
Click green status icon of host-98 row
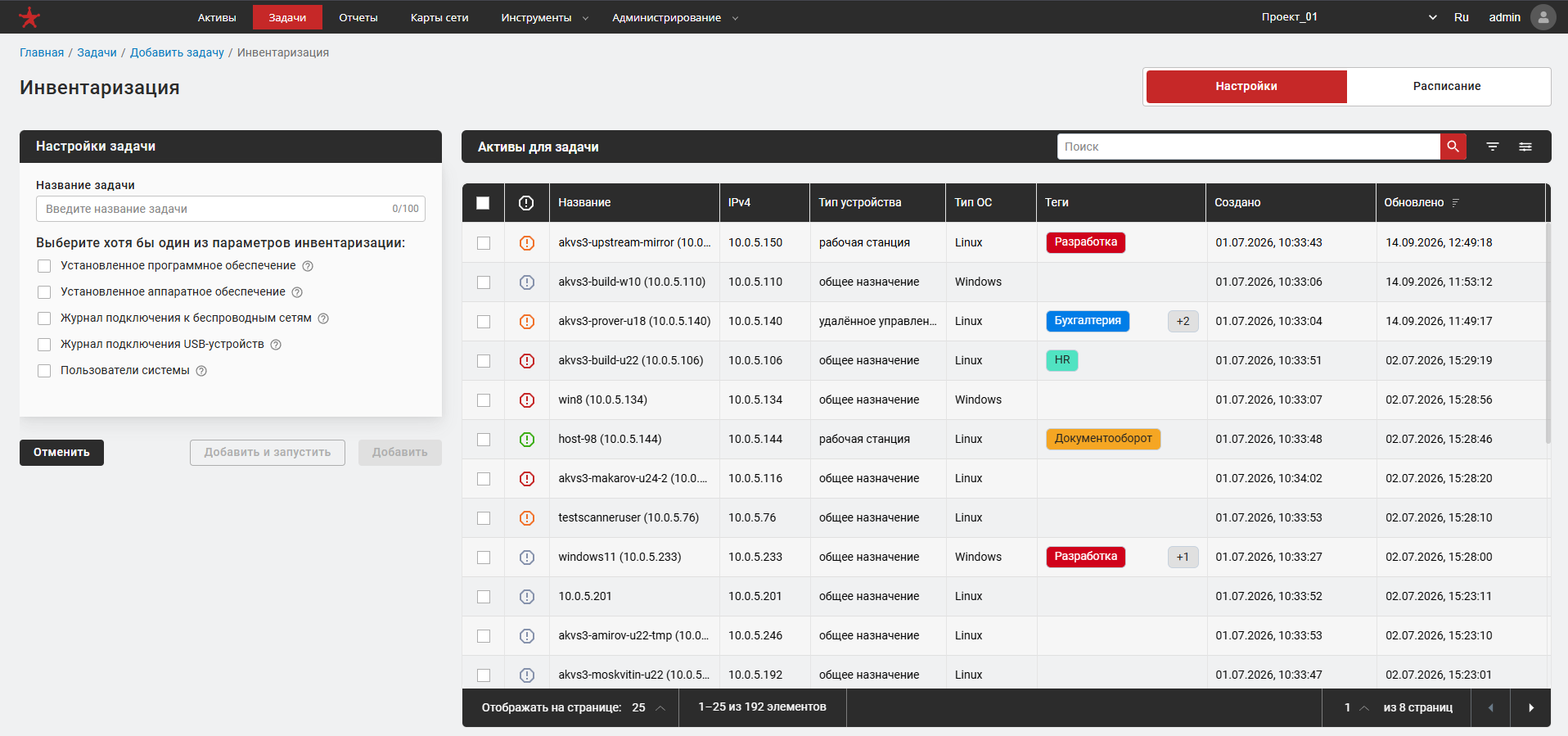click(527, 440)
